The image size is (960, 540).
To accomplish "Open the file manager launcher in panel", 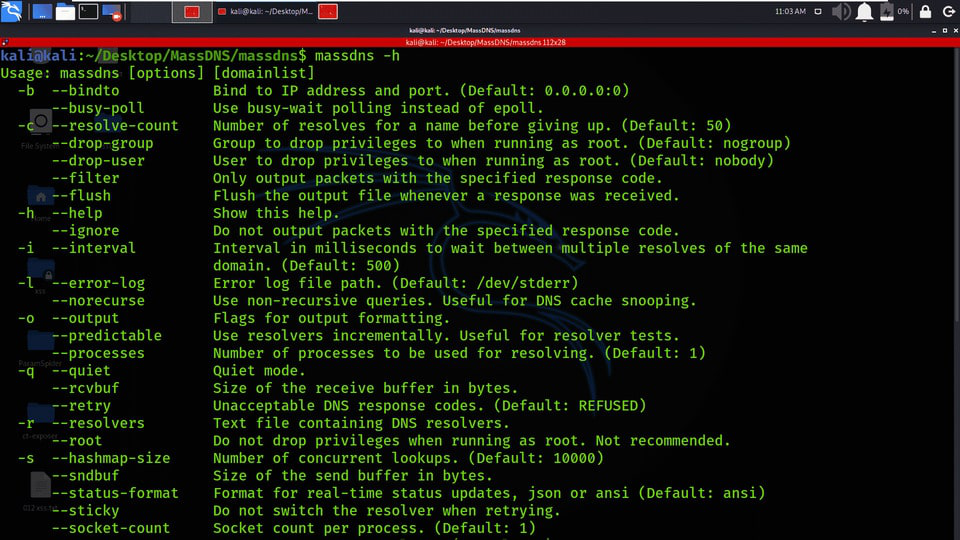I will [x=65, y=12].
